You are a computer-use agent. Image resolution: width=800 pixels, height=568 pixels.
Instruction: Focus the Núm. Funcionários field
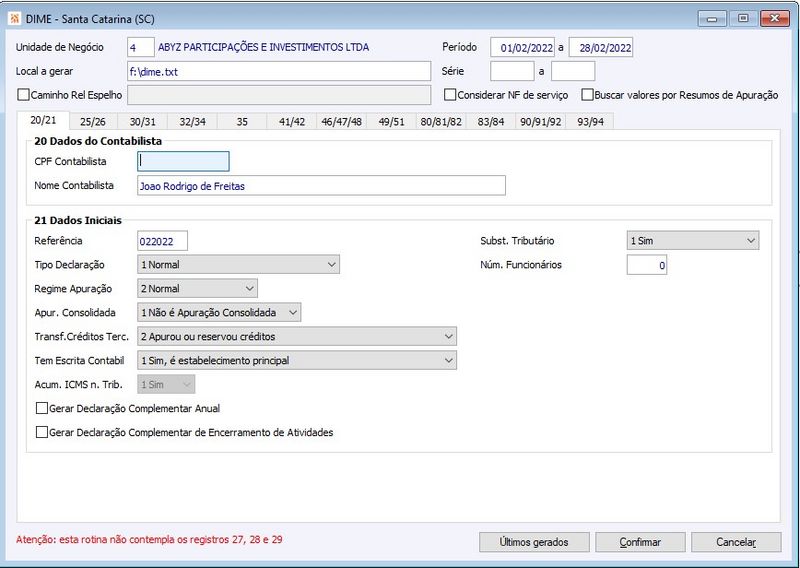pos(646,265)
